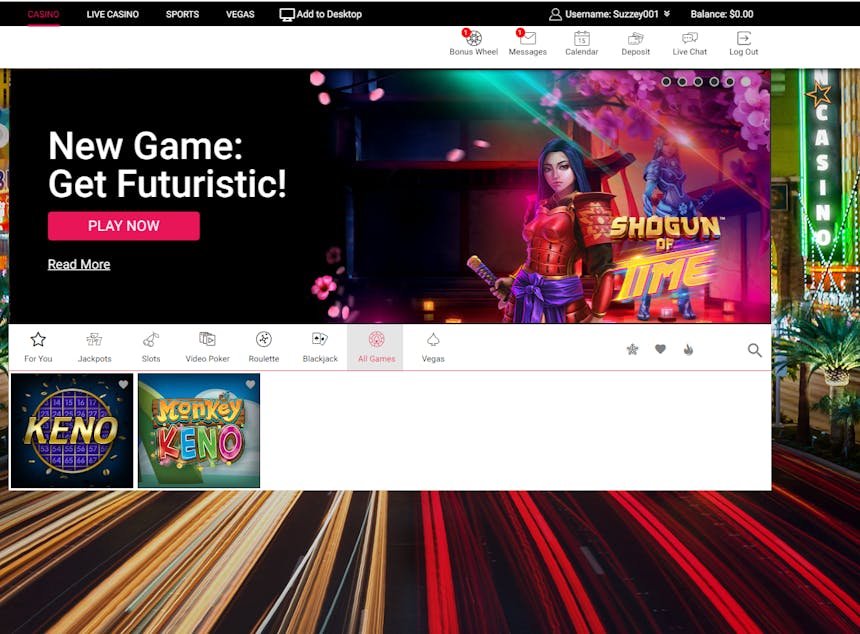Select the first banner carousel dot
This screenshot has height=634, width=860.
(x=666, y=82)
